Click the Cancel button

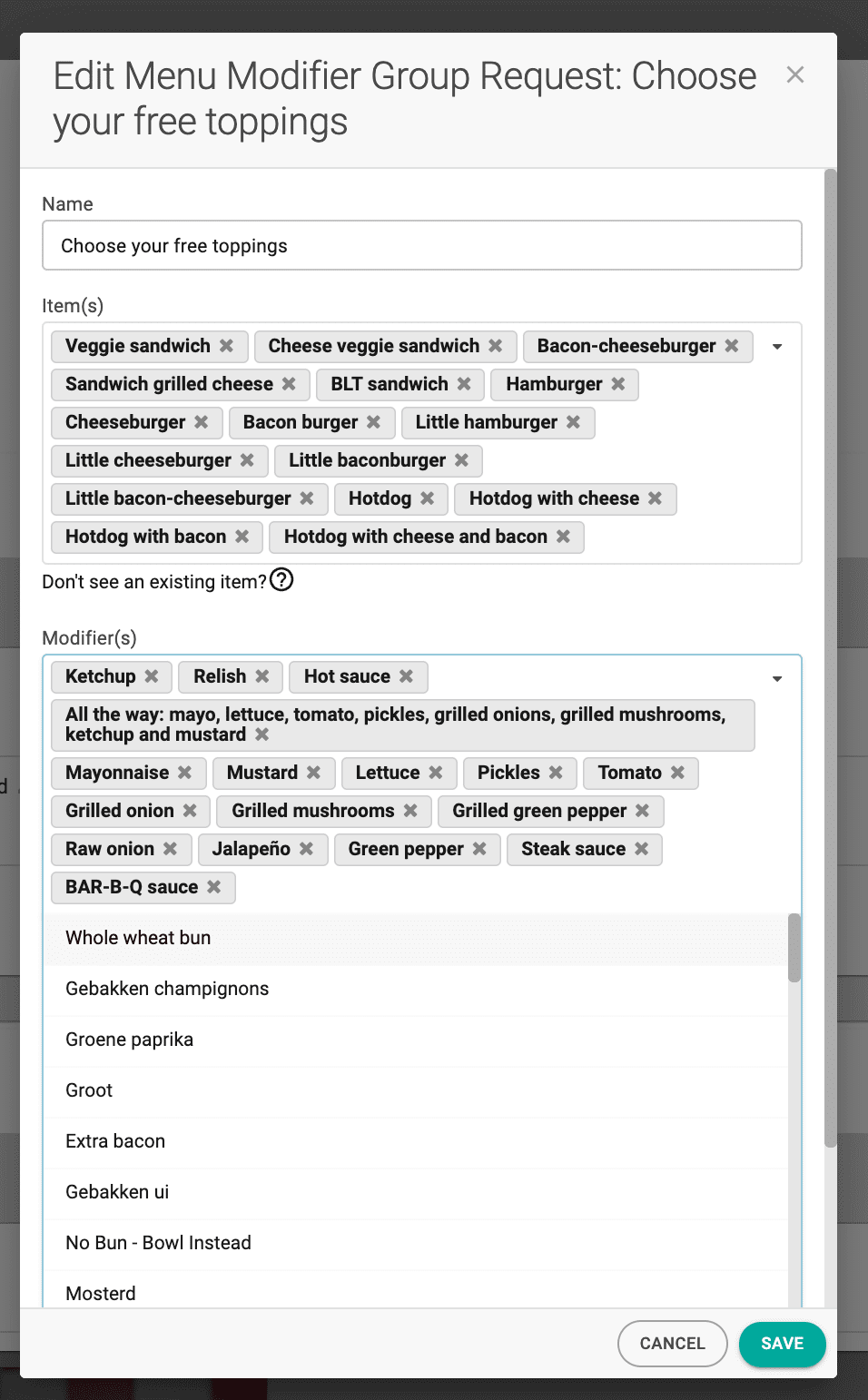pyautogui.click(x=672, y=1344)
